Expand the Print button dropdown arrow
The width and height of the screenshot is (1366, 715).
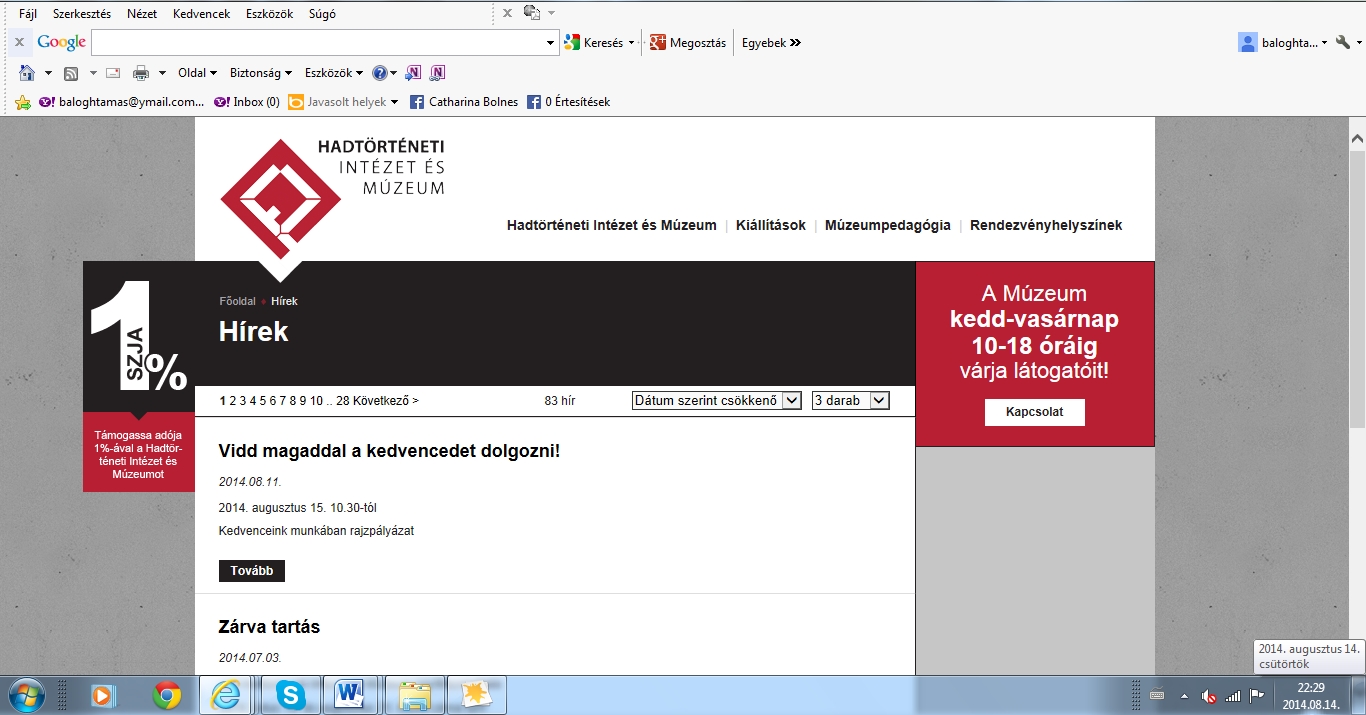coord(162,73)
